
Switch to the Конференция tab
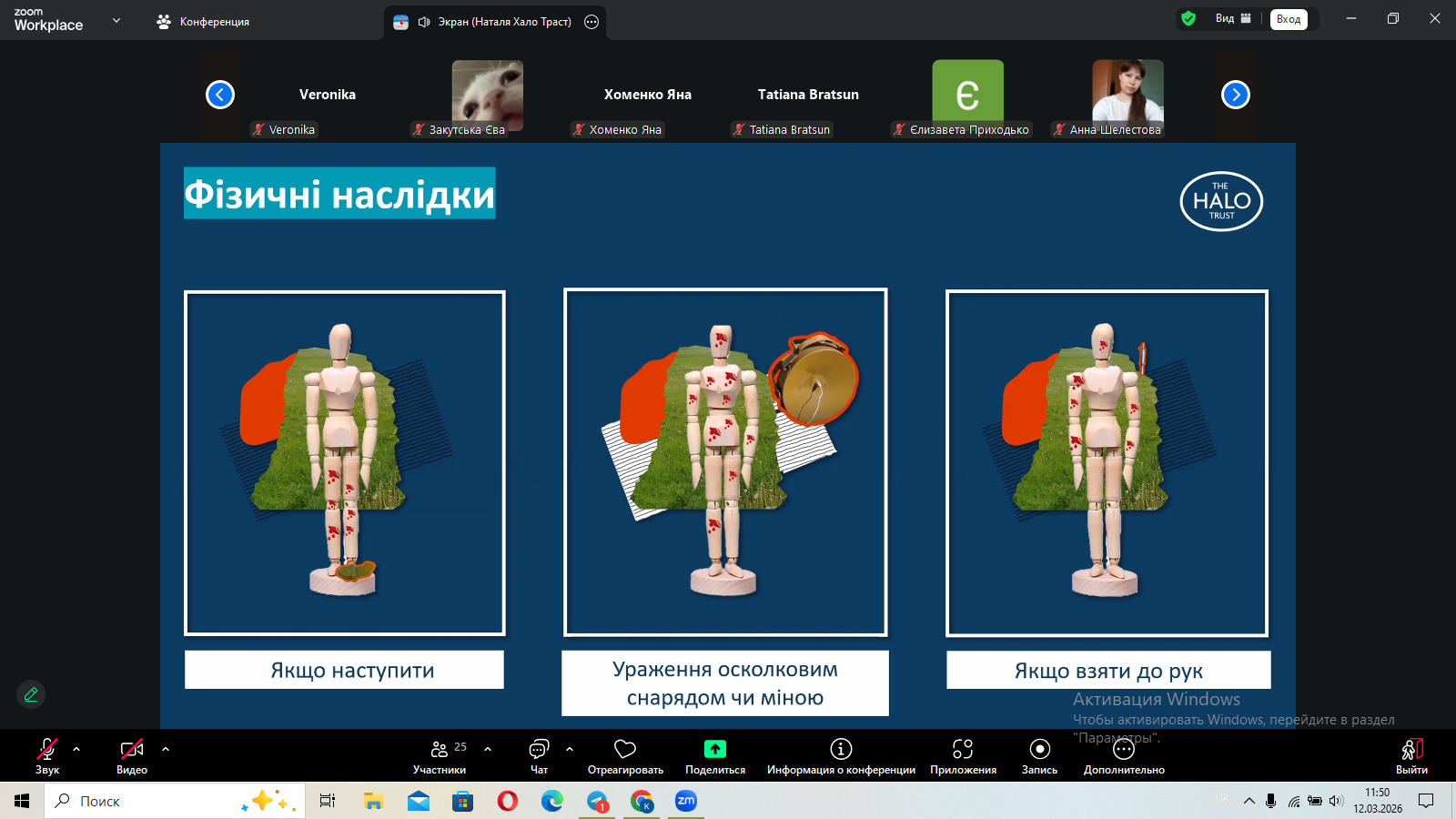coord(204,22)
